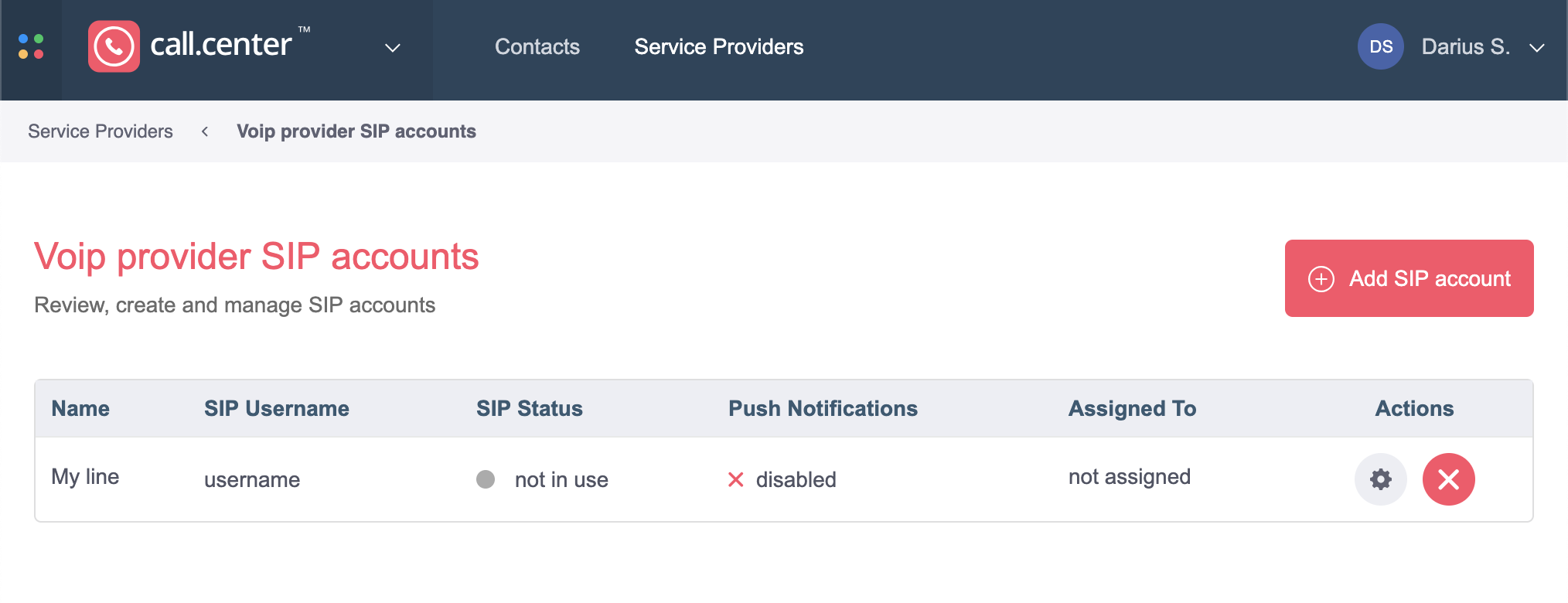Click the Darius S. user name

pyautogui.click(x=1465, y=46)
